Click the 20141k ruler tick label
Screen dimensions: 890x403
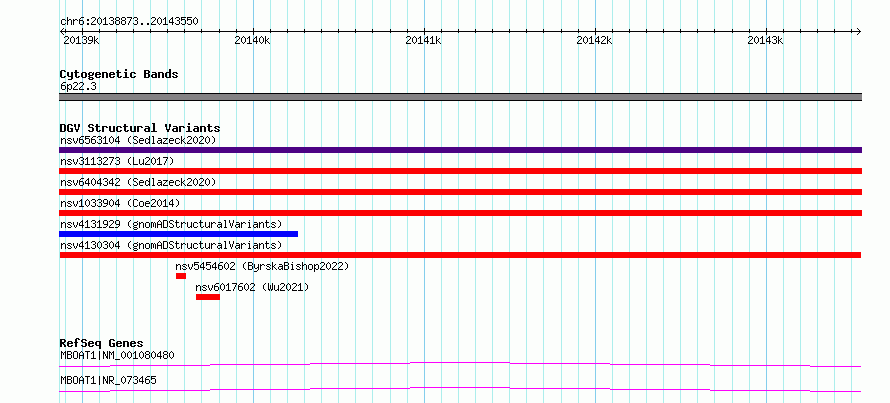pyautogui.click(x=424, y=40)
